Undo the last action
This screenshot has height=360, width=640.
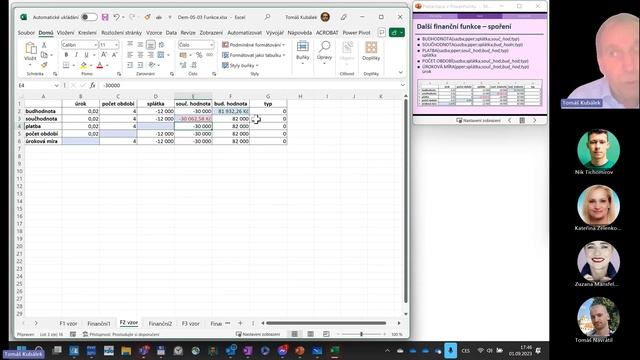pyautogui.click(x=116, y=17)
